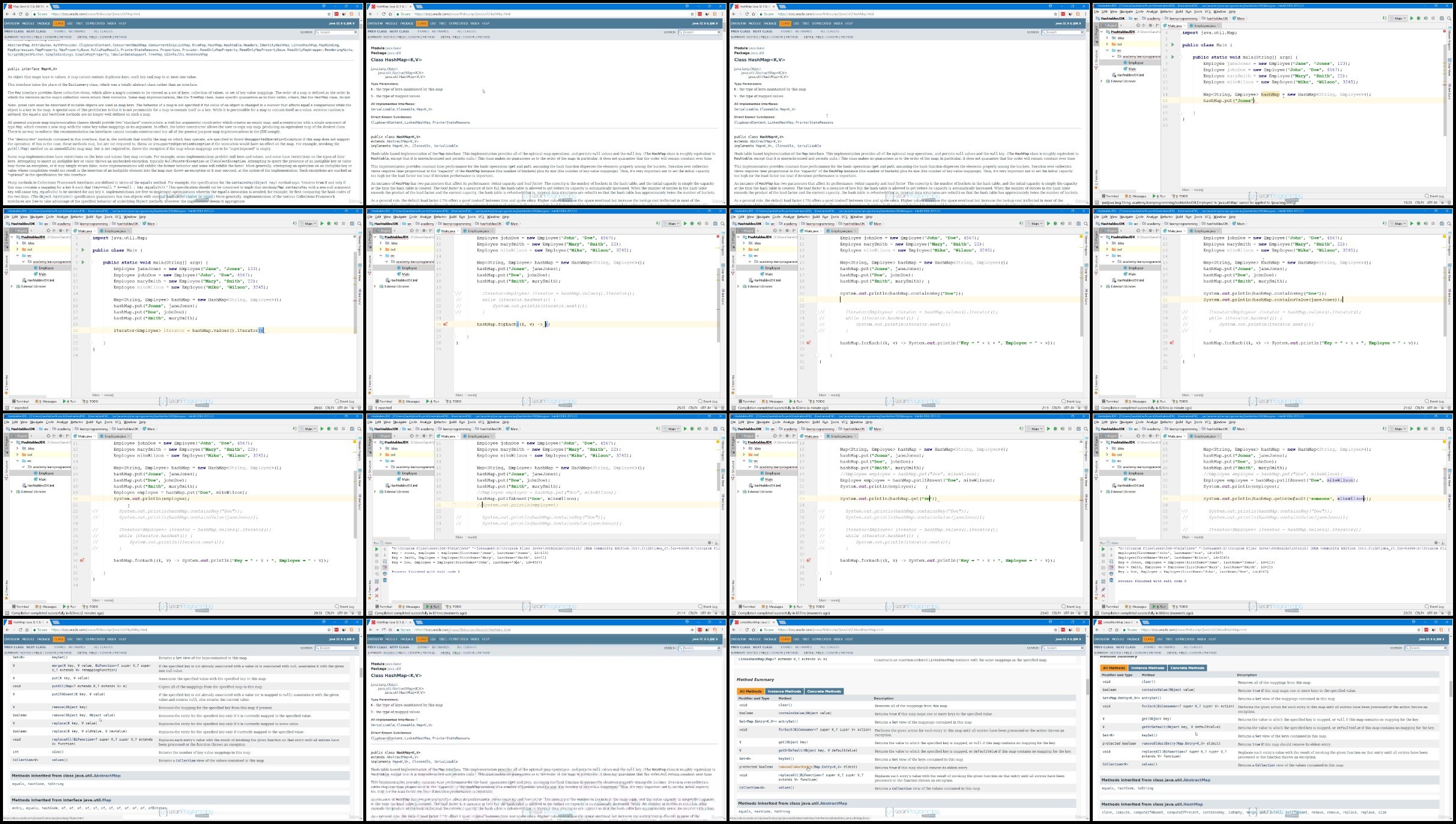This screenshot has height=824, width=1456.
Task: Click Rerun arrow in getOrDefault frame's Run console
Action: pyautogui.click(x=1103, y=549)
